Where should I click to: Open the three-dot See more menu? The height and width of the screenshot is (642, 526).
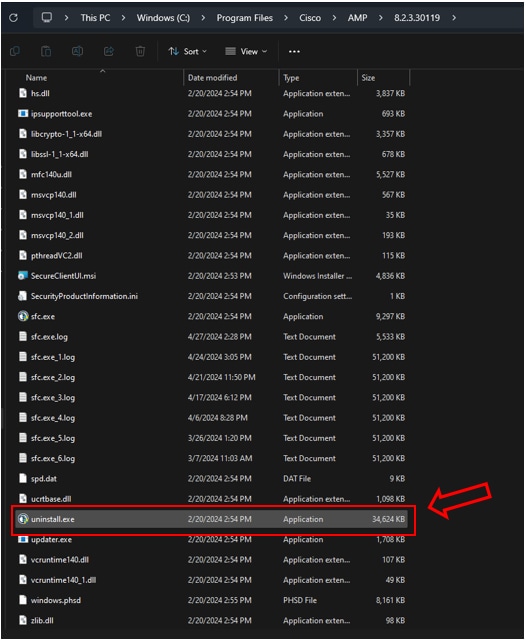click(294, 51)
